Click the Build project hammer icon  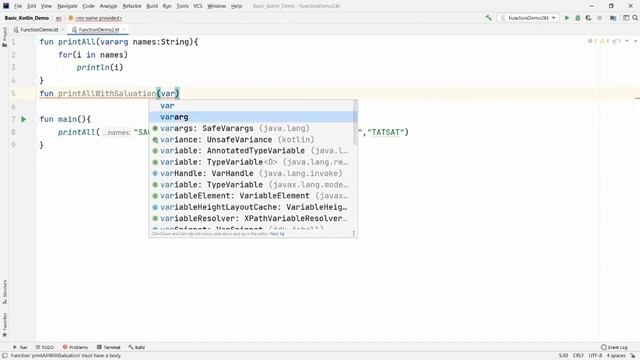488,18
